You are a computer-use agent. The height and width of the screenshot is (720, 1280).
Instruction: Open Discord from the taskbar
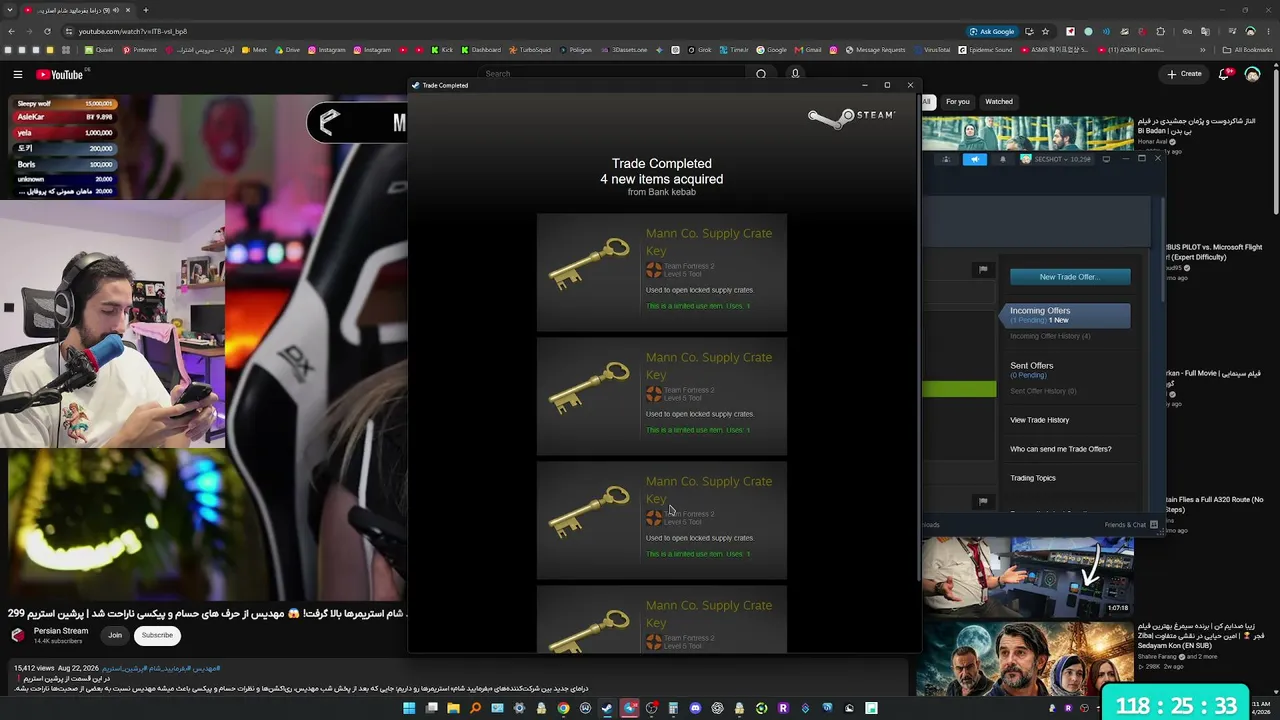pos(695,708)
